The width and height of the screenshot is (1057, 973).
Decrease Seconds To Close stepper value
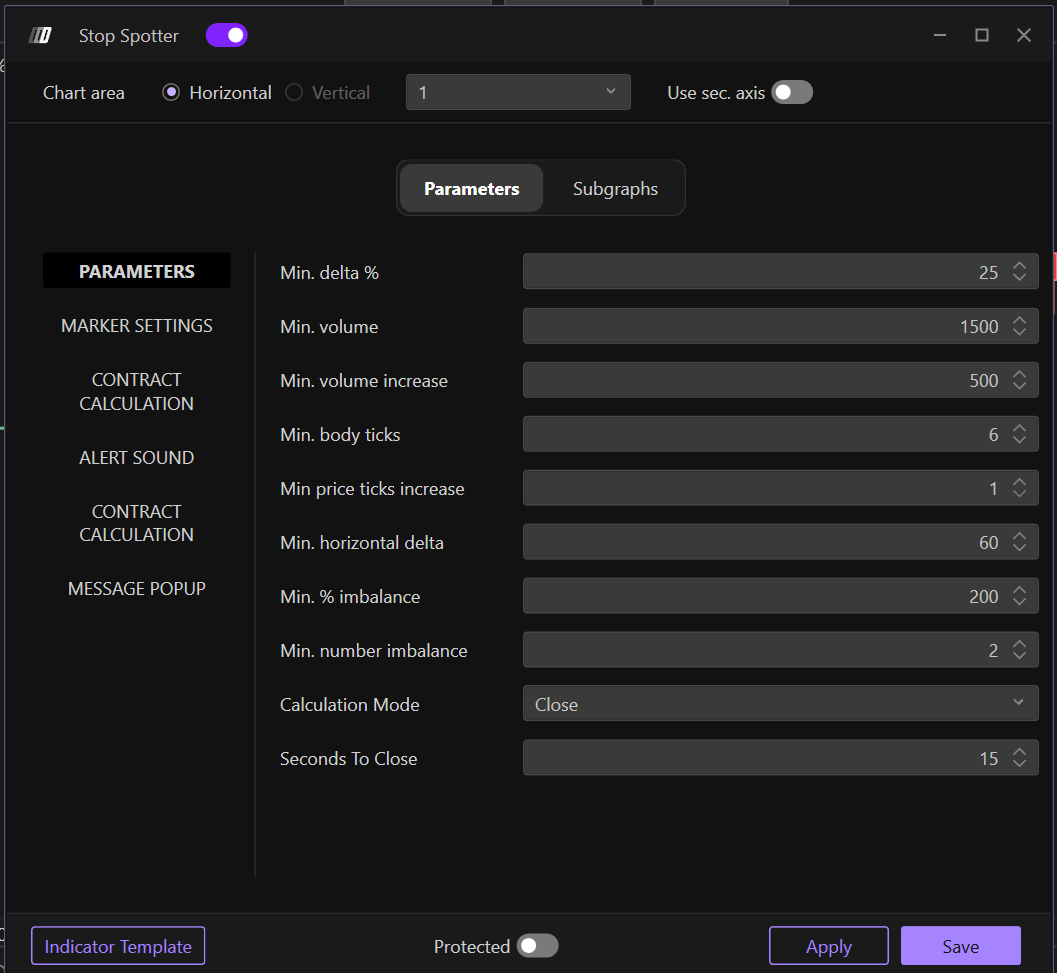[x=1019, y=764]
